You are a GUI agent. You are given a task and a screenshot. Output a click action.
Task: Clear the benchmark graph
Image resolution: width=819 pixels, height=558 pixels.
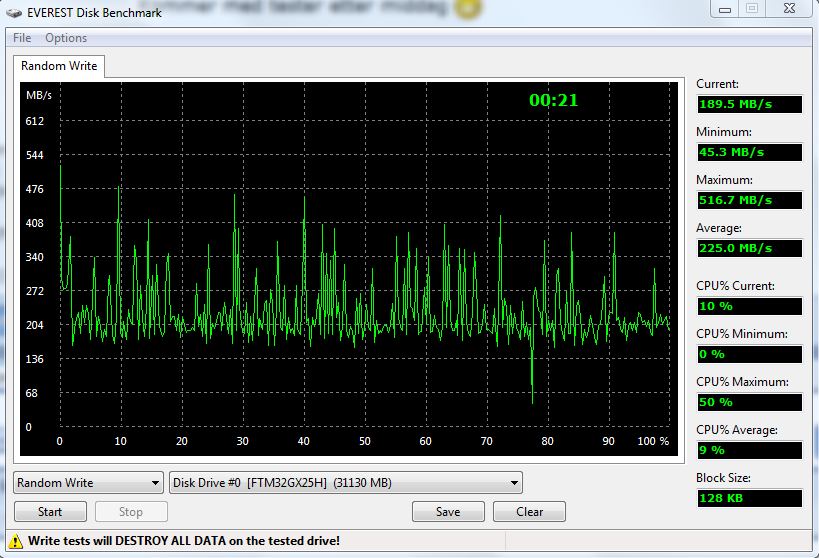[x=529, y=512]
